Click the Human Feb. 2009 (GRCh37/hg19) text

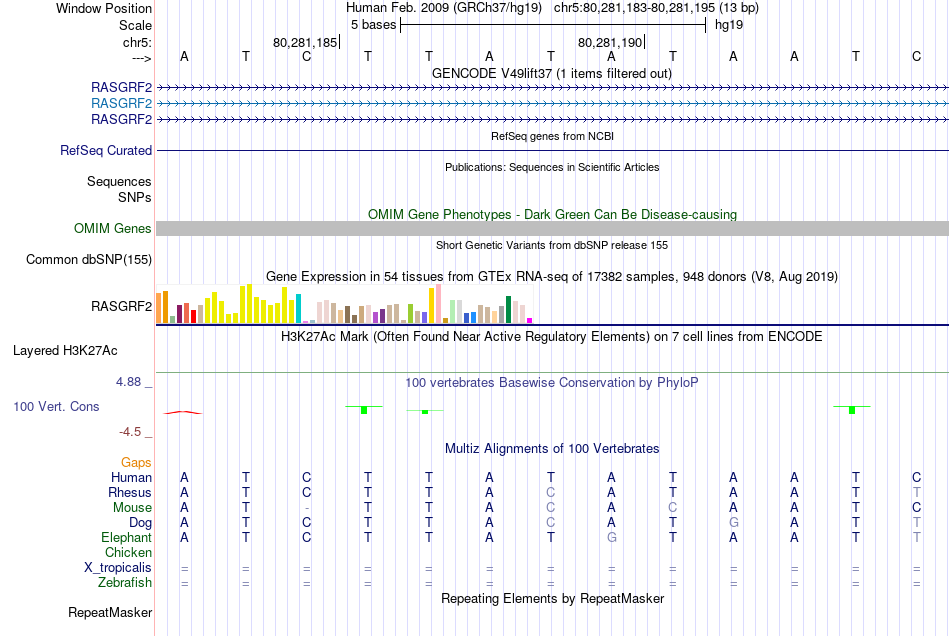(444, 8)
